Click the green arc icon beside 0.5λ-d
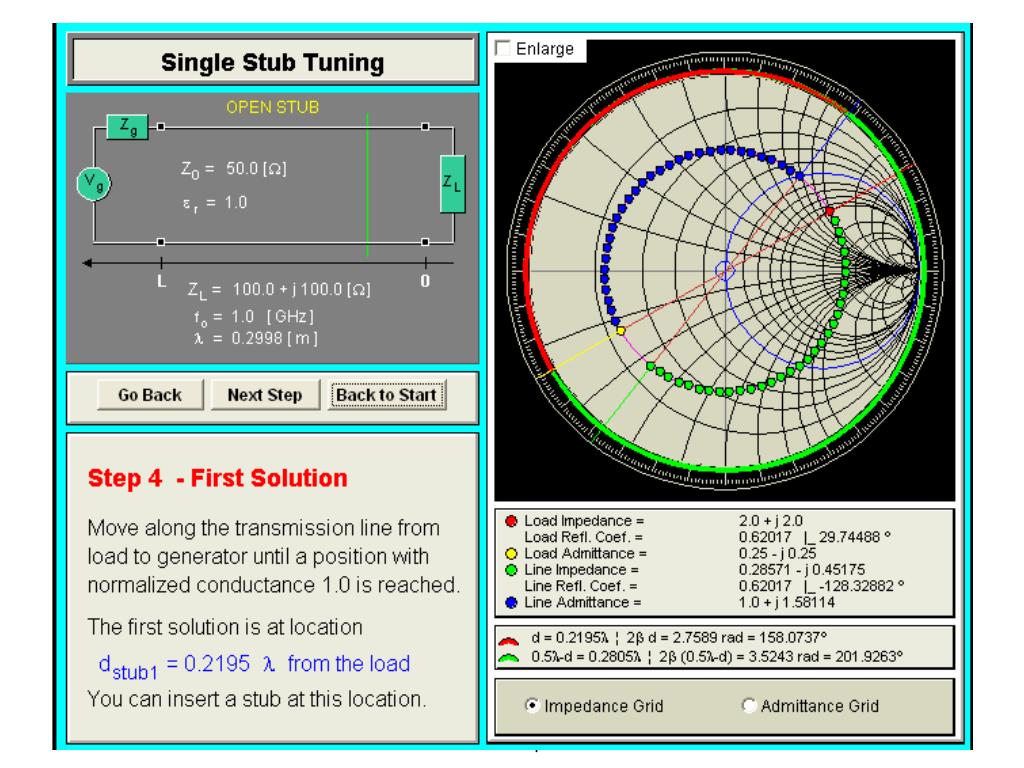The width and height of the screenshot is (1024, 768). (509, 658)
